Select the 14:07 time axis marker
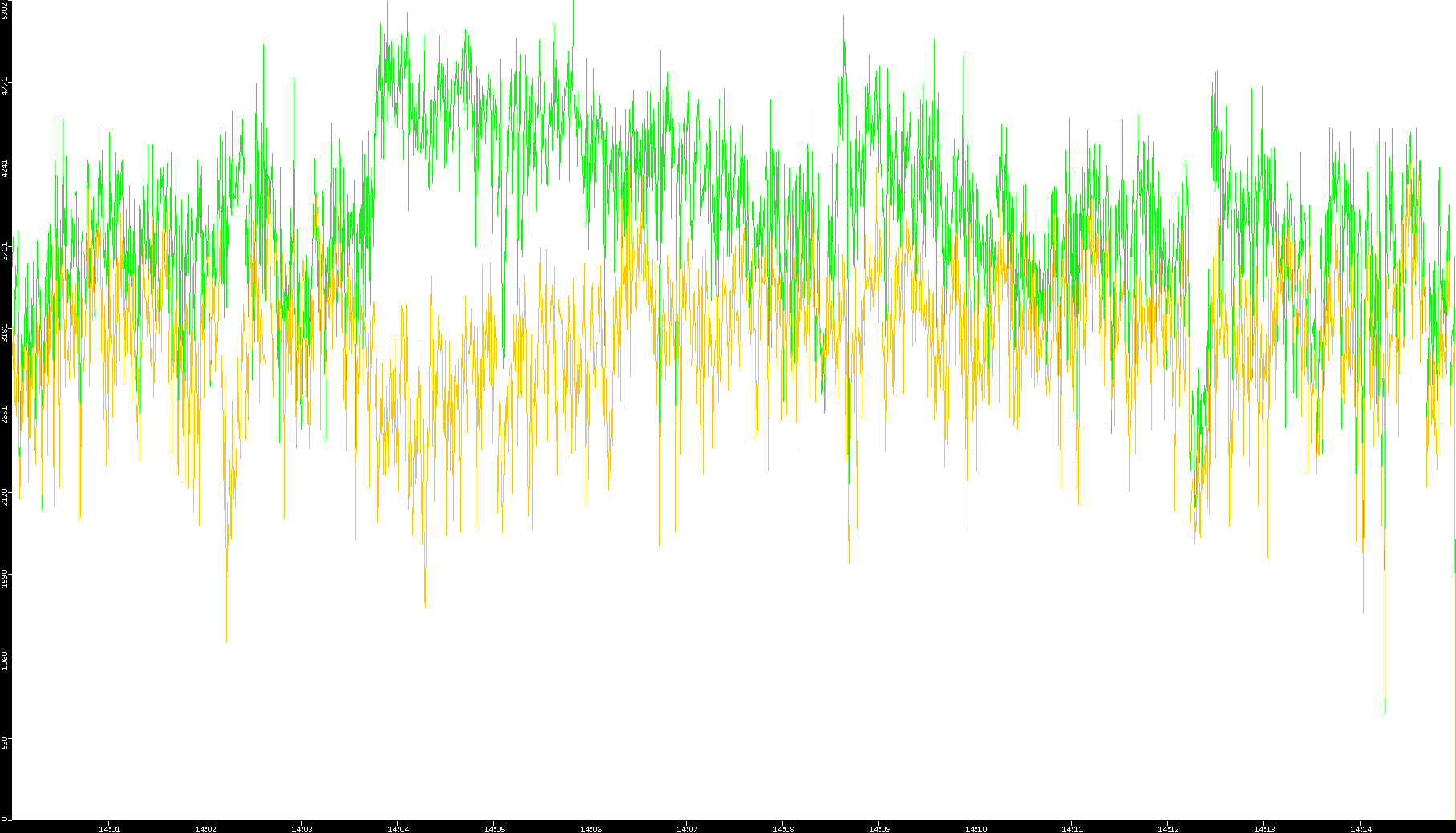 pos(687,829)
